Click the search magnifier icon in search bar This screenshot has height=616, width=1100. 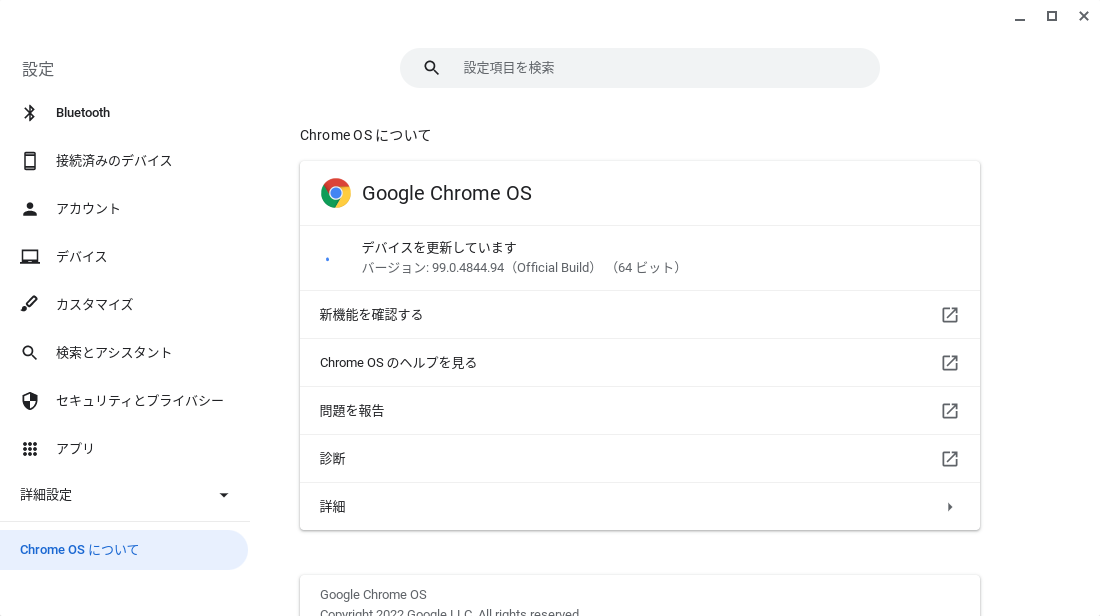pyautogui.click(x=431, y=68)
